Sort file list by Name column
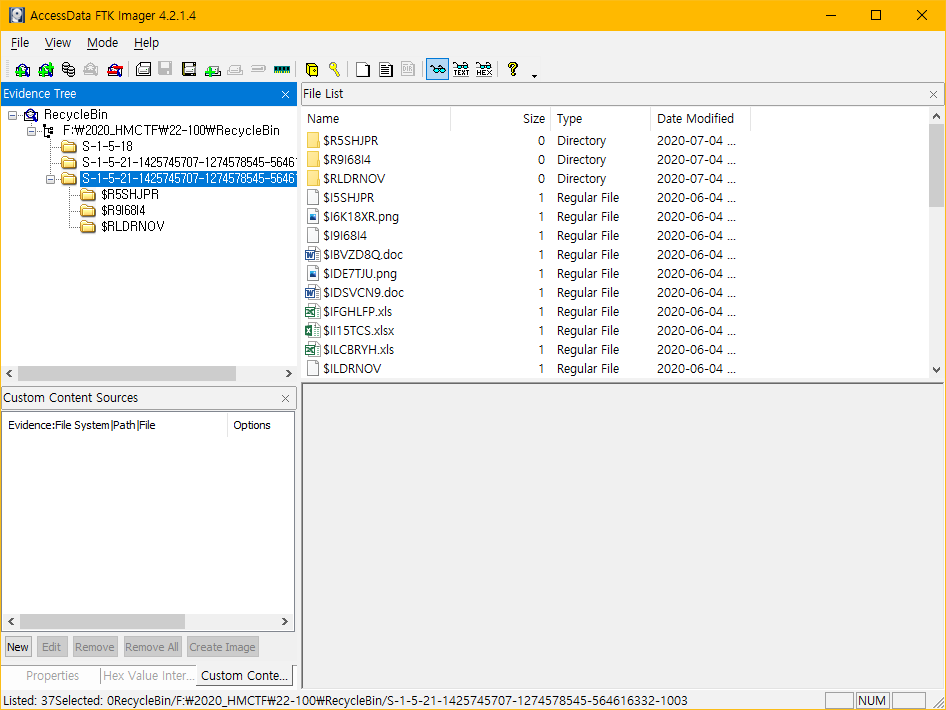 376,119
